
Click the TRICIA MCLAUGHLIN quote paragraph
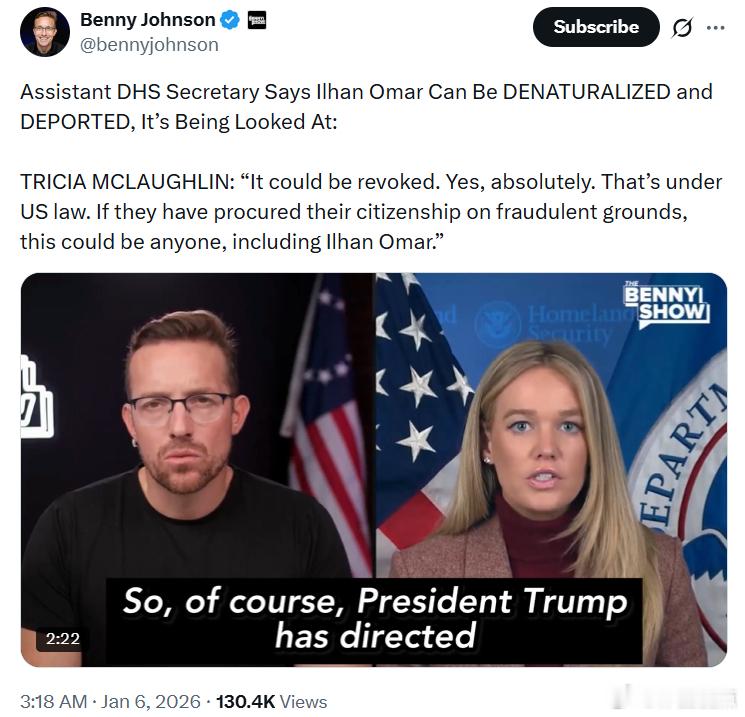pos(371,211)
